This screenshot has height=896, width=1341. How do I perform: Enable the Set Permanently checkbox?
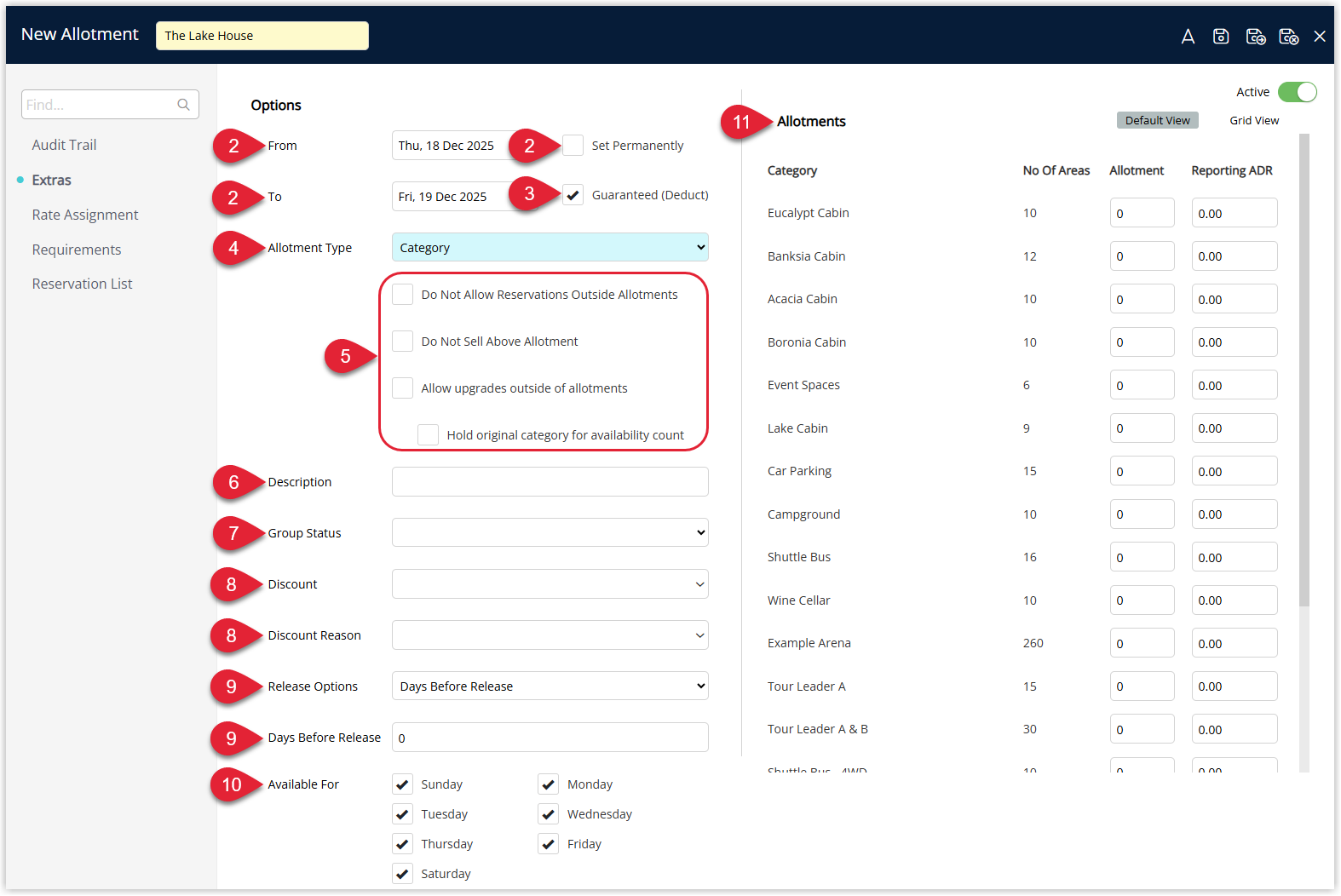click(573, 146)
